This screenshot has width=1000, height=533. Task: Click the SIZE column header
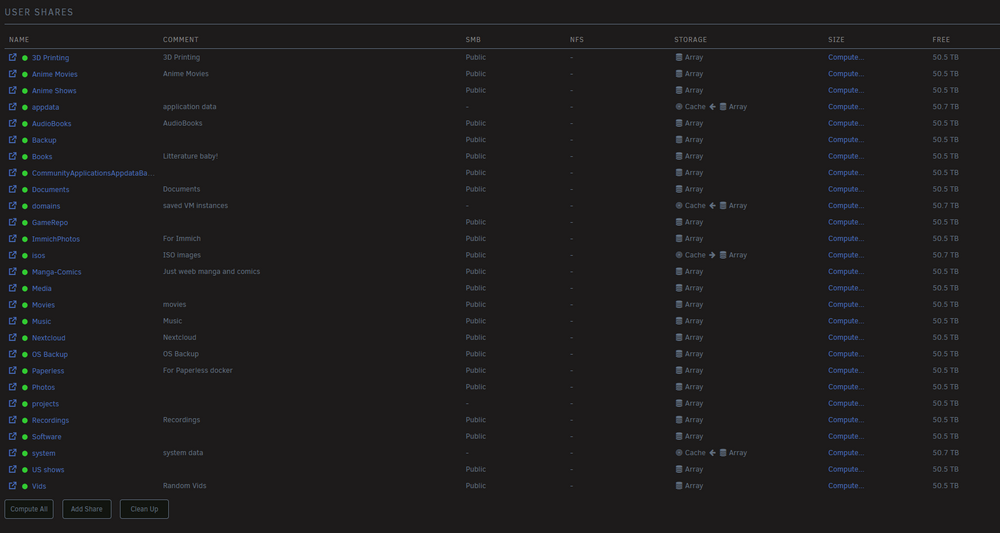tap(836, 40)
